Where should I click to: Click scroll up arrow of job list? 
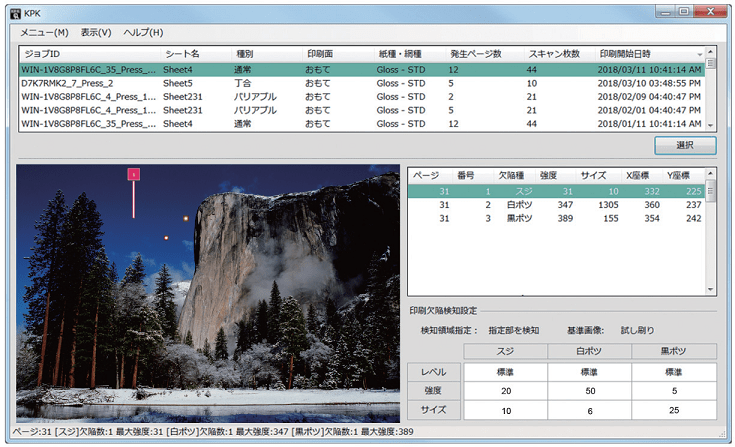710,52
